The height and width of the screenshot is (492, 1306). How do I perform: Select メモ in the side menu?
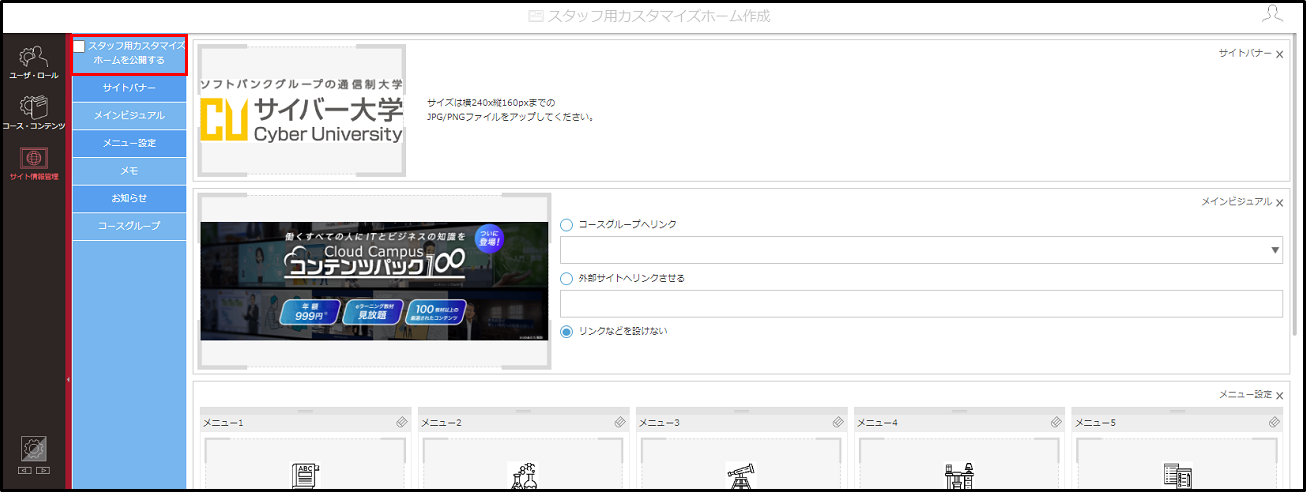129,171
